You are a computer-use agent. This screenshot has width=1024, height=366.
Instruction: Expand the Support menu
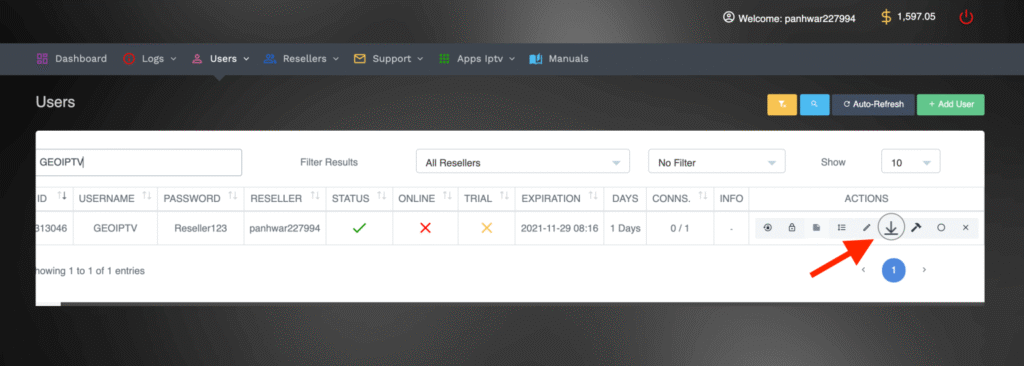coord(389,59)
